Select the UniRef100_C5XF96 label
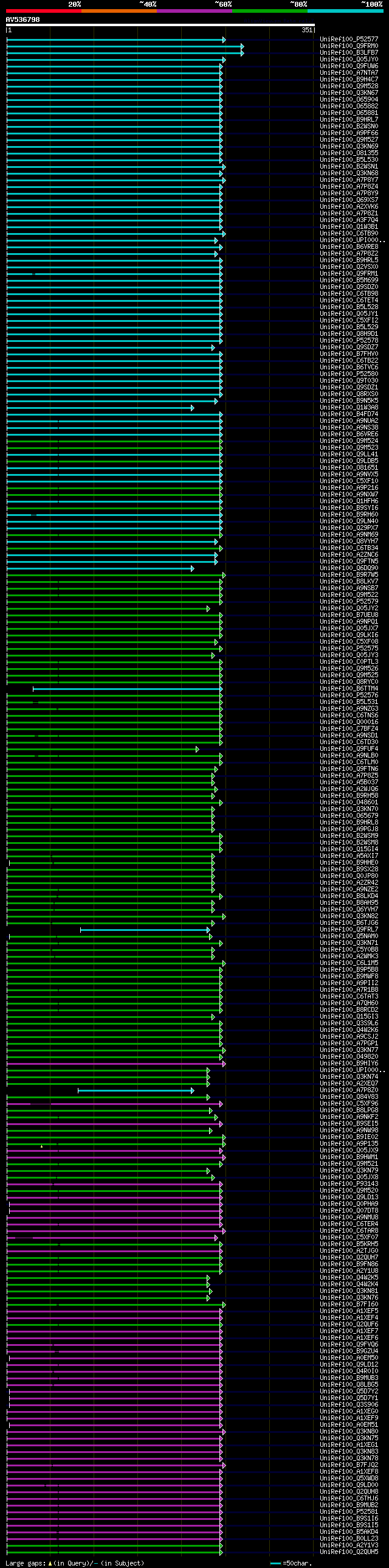This screenshot has height=1568, width=389. (349, 1104)
